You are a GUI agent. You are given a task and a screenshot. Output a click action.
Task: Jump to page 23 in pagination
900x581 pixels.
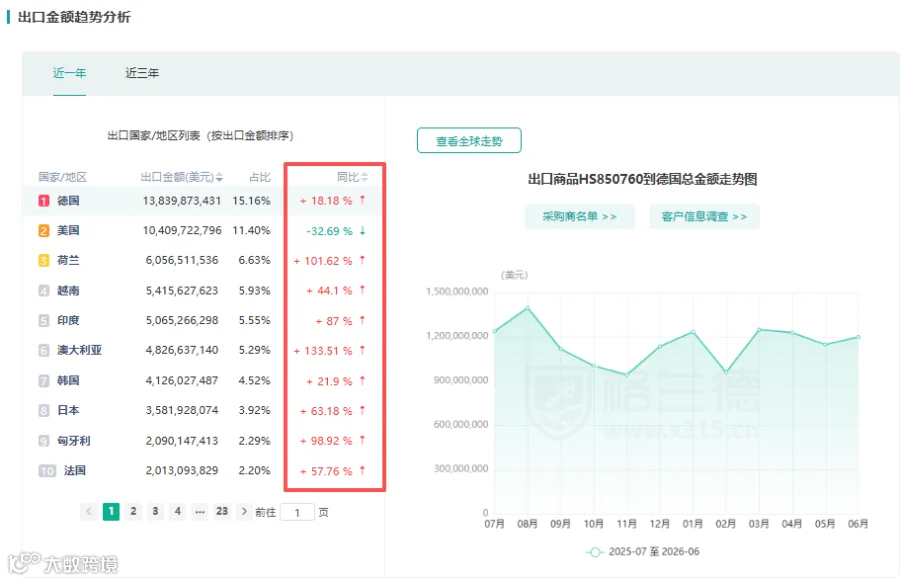[x=222, y=511]
